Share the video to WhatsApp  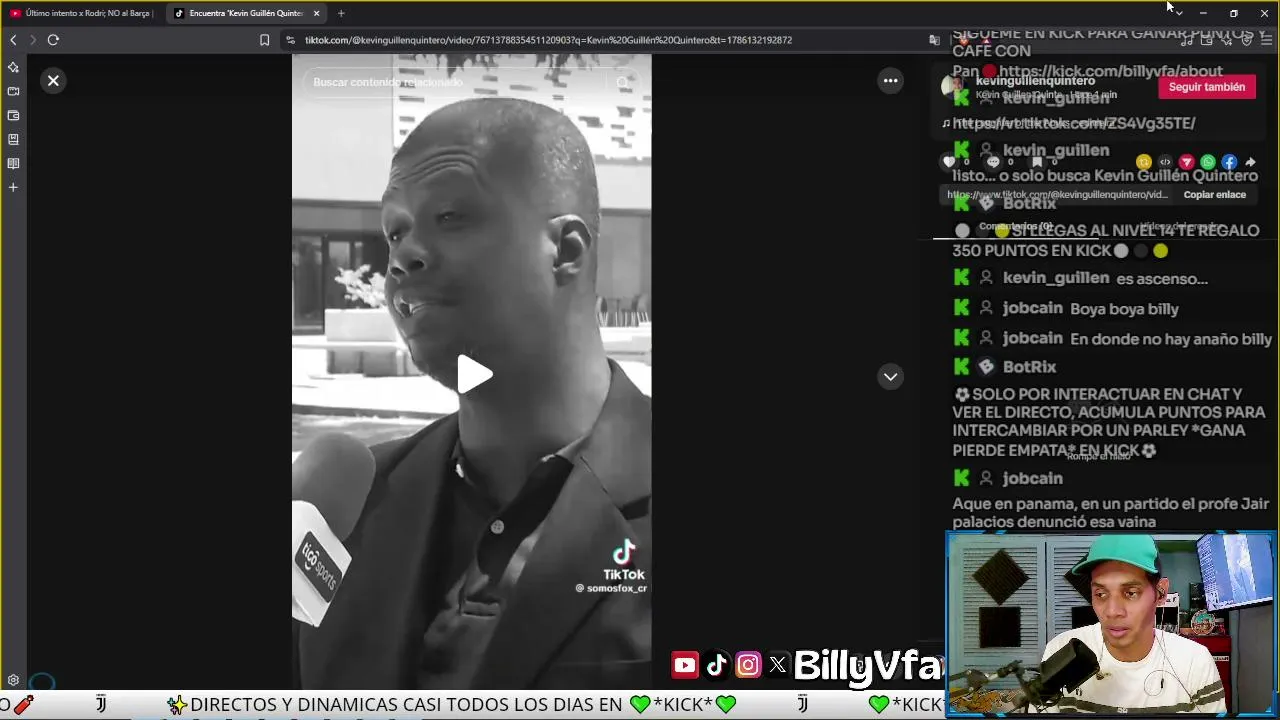[x=1208, y=162]
